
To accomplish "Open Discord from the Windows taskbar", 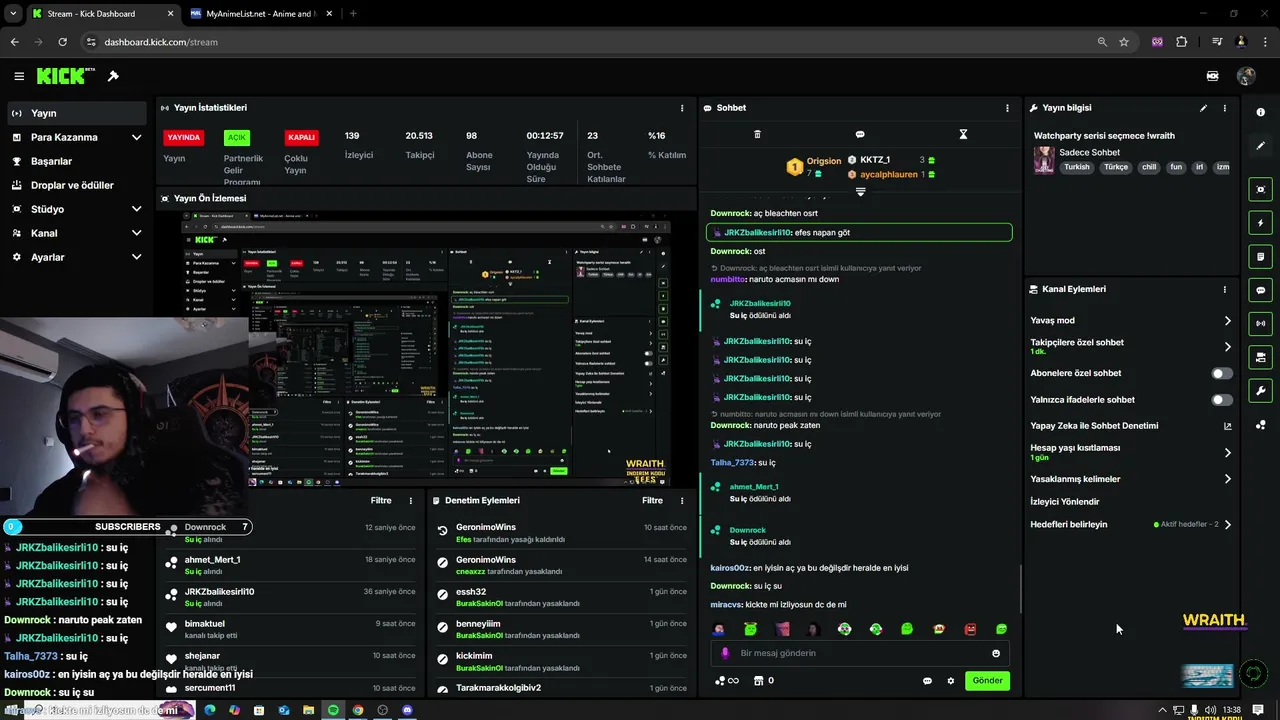I will coord(408,710).
